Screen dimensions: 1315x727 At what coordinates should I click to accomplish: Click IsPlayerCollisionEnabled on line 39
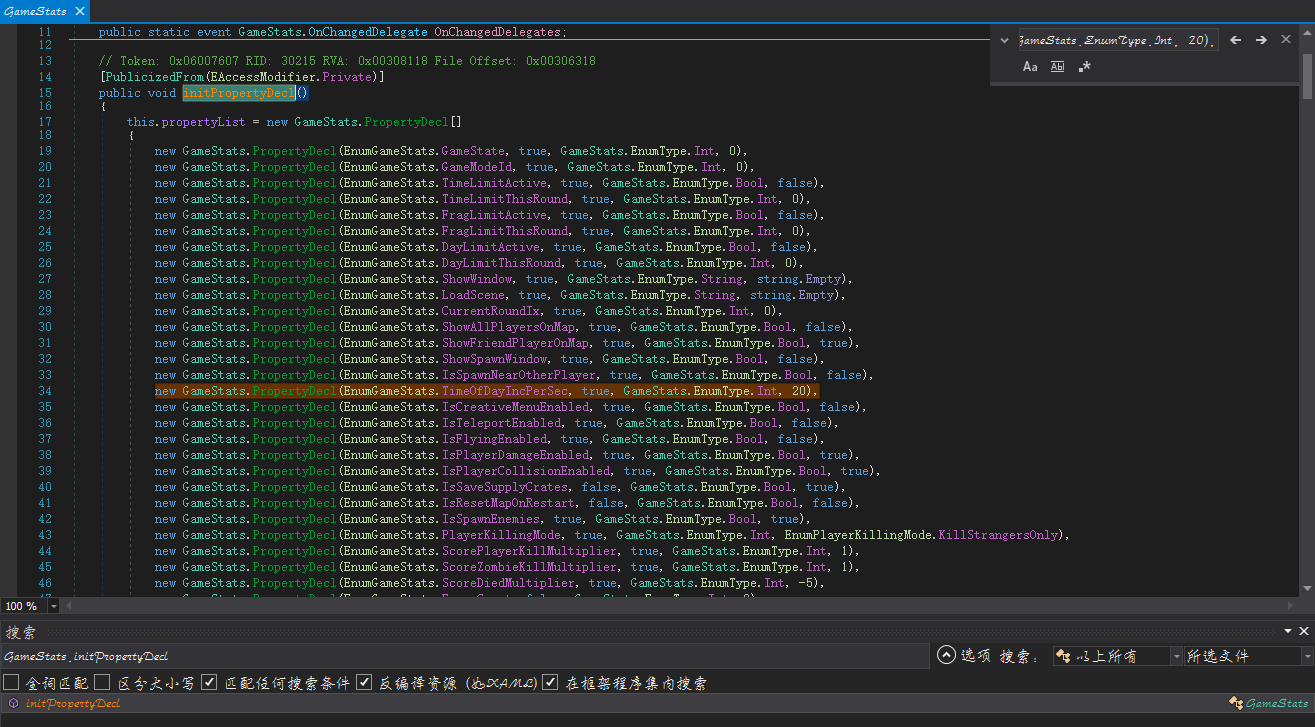(x=525, y=470)
